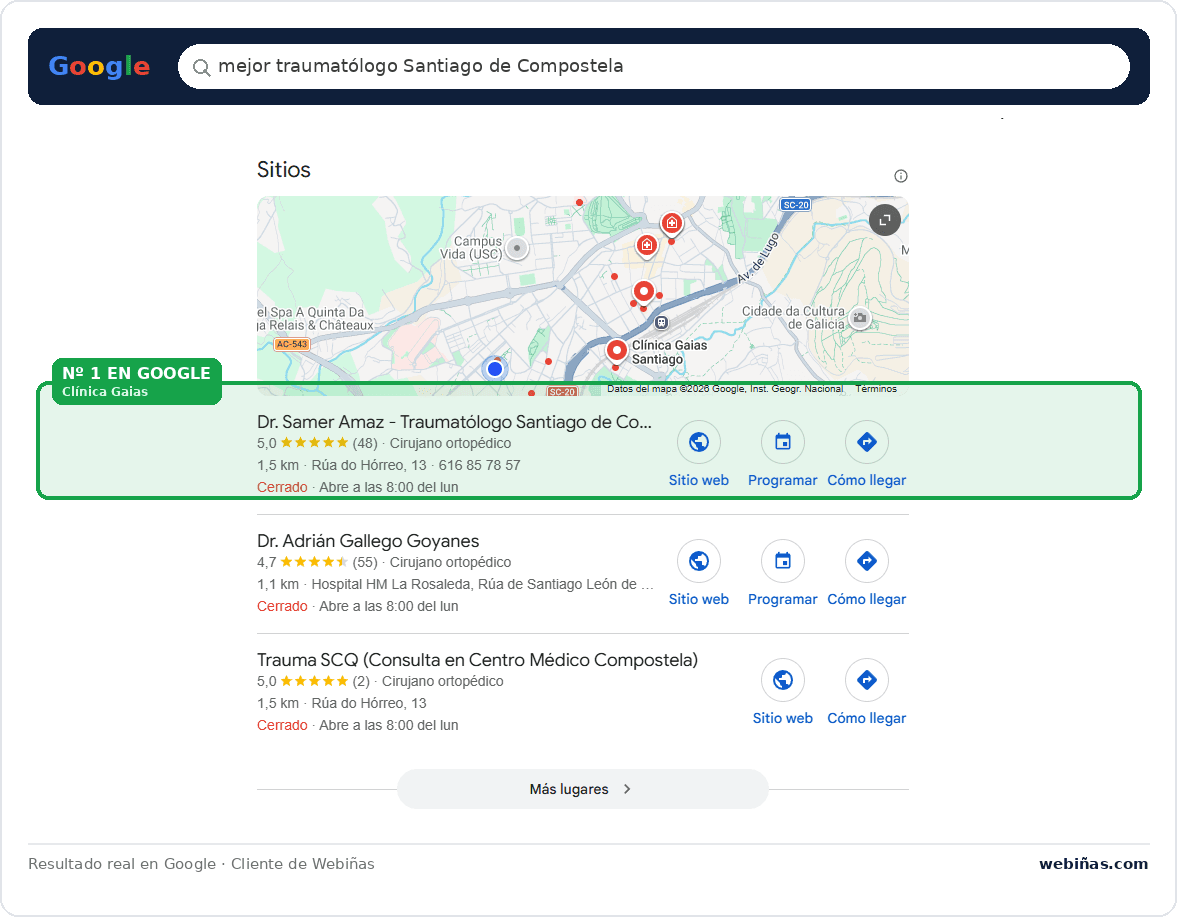The width and height of the screenshot is (1177, 917).
Task: Click the red hospital marker topmost on the map
Action: click(x=672, y=224)
